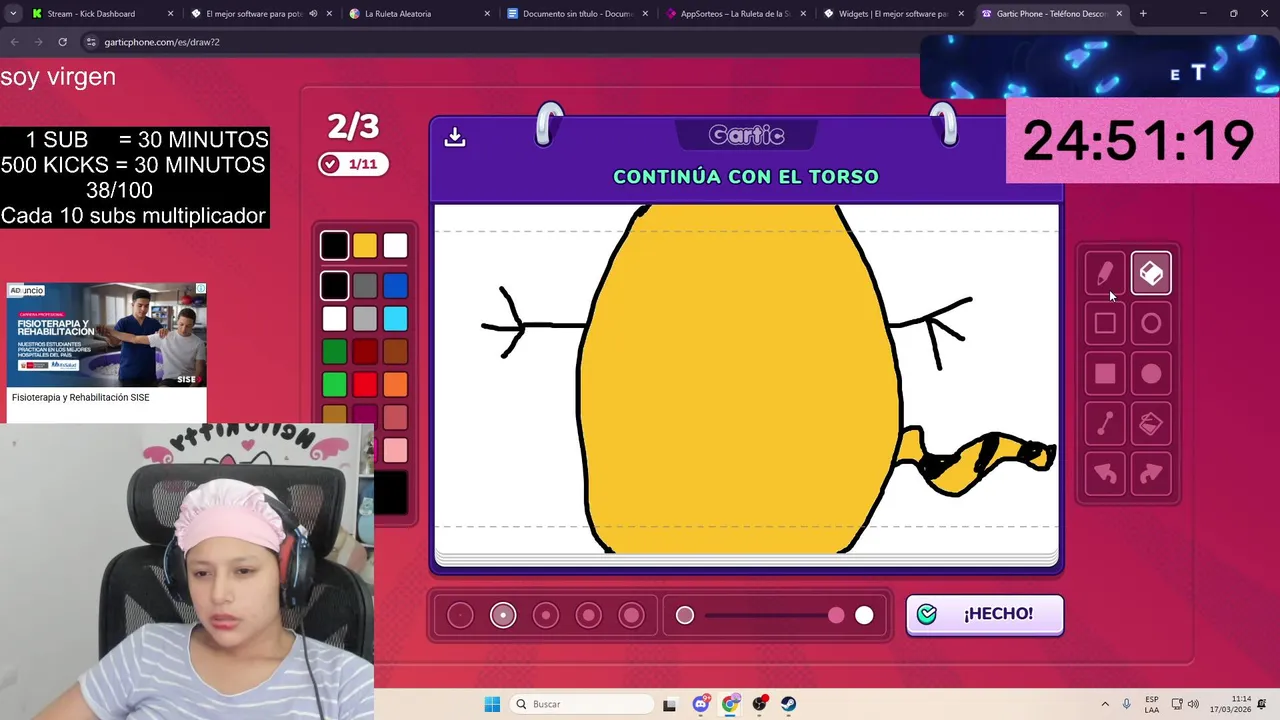Switch to AppSorteos tab
The image size is (1280, 720).
click(x=737, y=14)
